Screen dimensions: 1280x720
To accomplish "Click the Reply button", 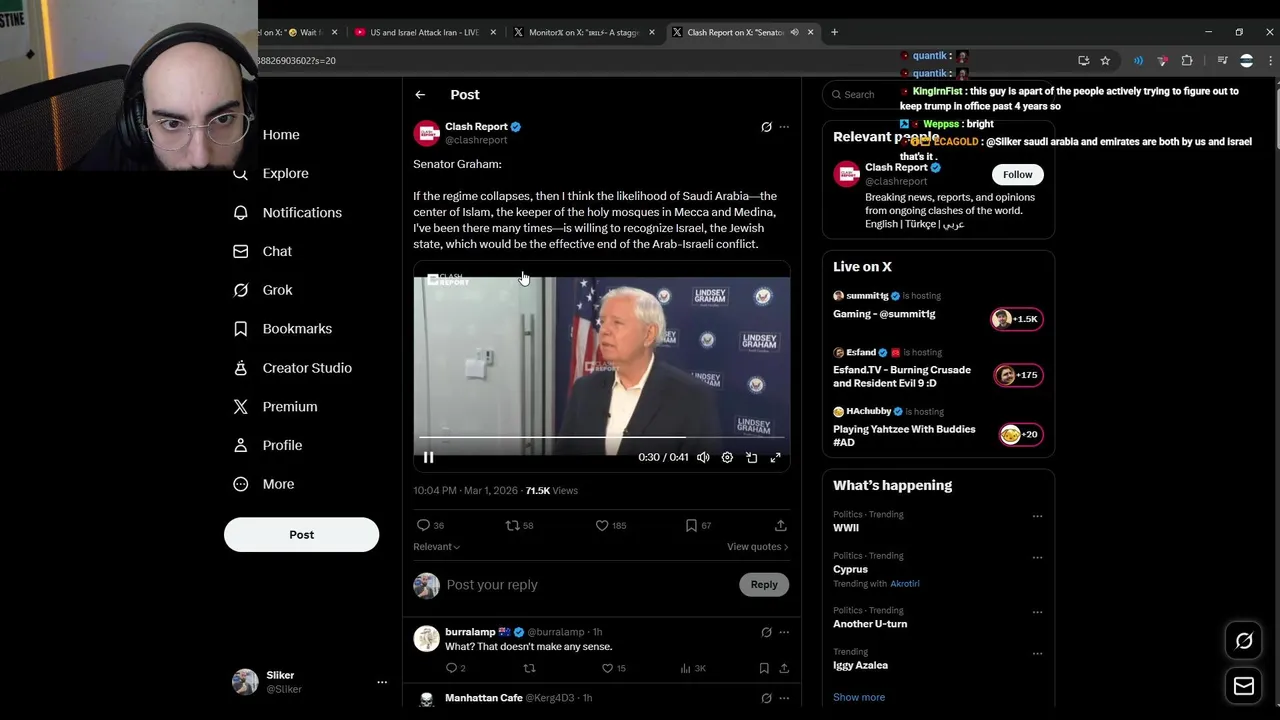I will click(764, 585).
